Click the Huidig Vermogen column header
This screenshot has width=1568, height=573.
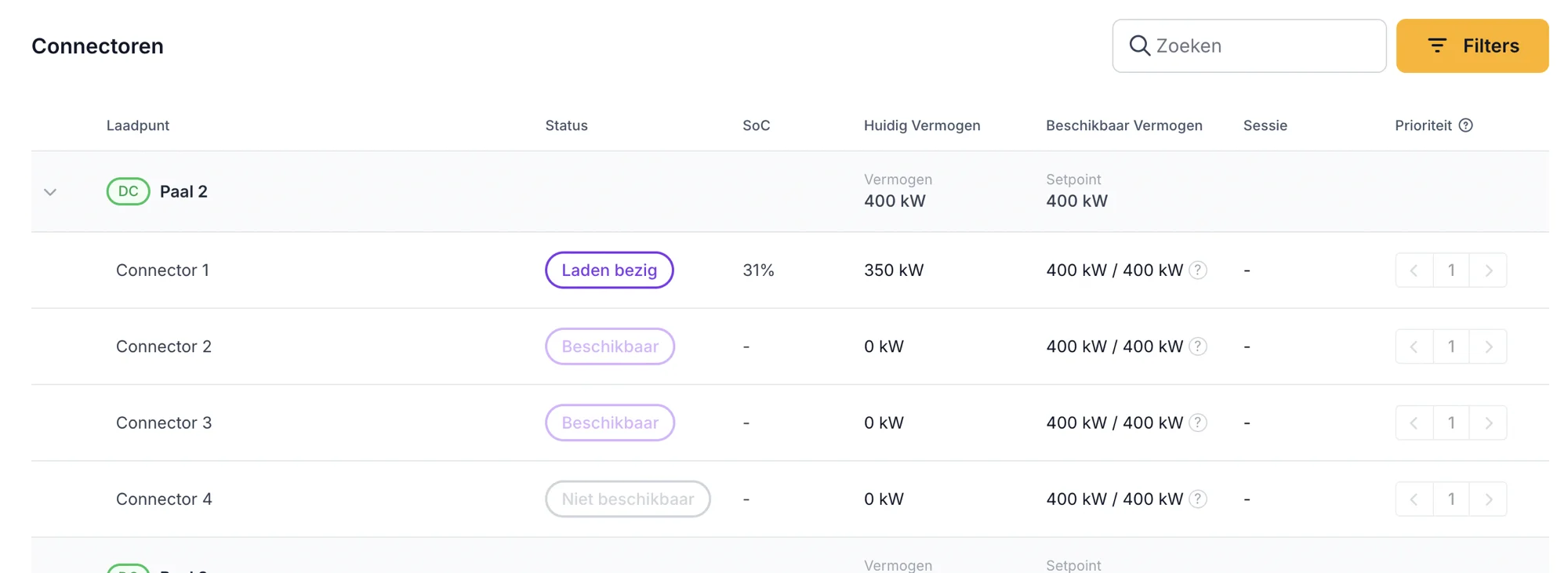(922, 125)
